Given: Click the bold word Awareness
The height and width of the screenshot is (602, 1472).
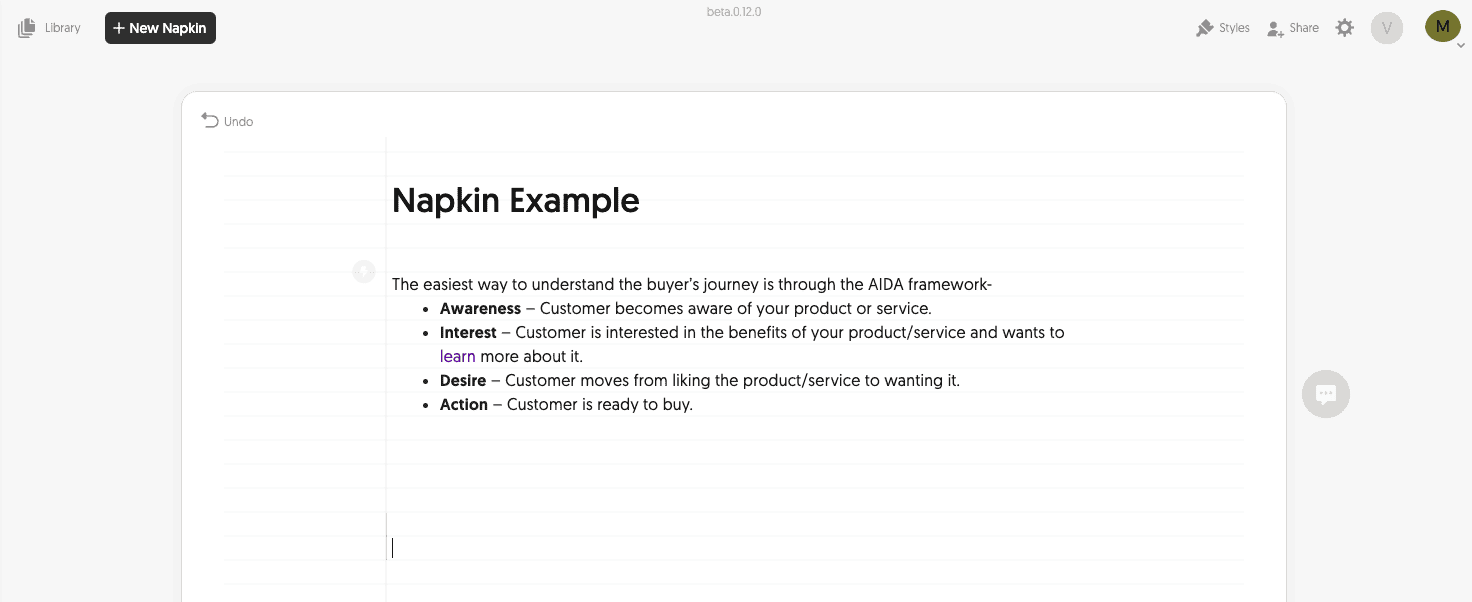Looking at the screenshot, I should coord(480,308).
